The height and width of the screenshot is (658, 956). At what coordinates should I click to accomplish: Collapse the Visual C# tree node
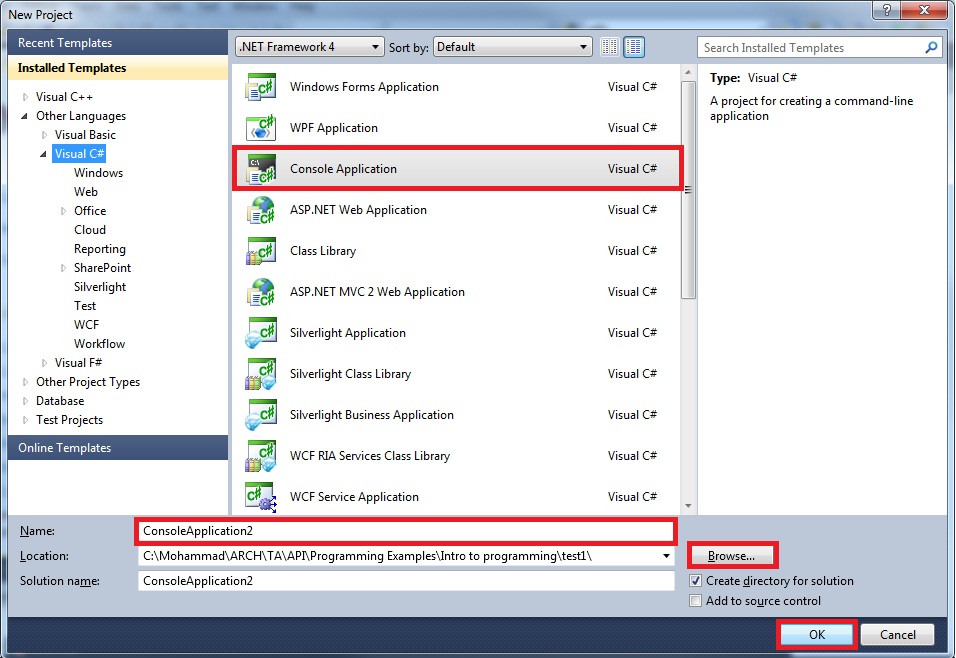(x=43, y=154)
